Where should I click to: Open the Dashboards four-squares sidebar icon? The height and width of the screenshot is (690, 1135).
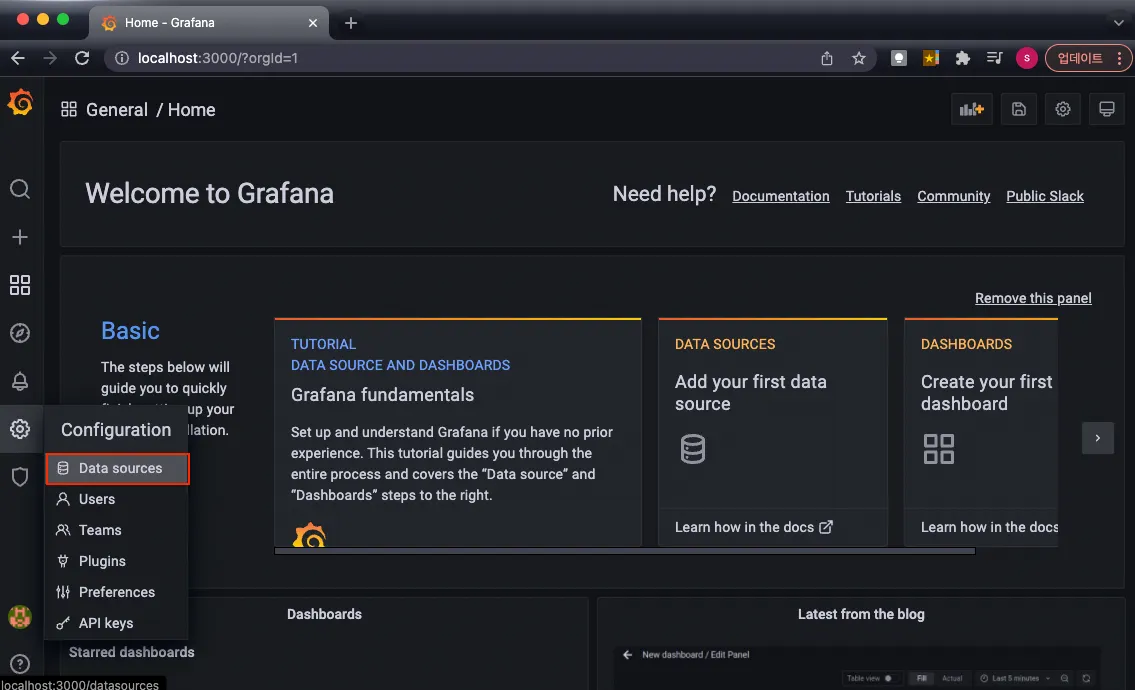pyautogui.click(x=20, y=285)
